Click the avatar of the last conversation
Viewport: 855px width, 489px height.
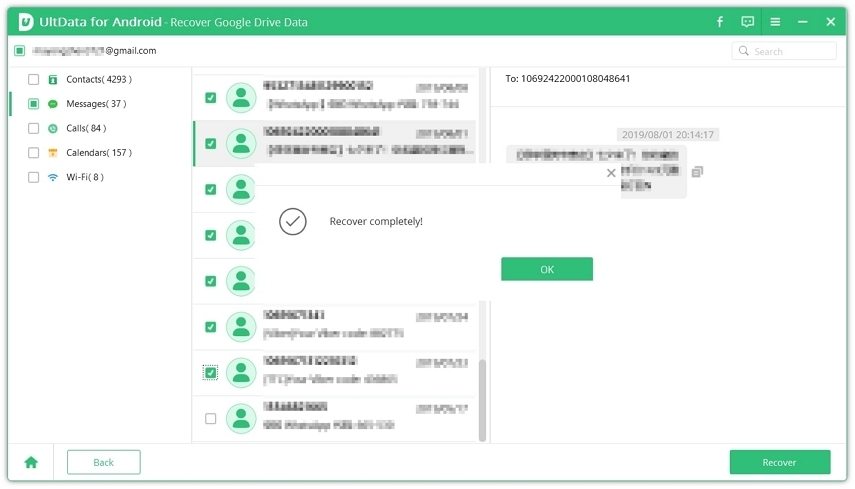(x=241, y=419)
